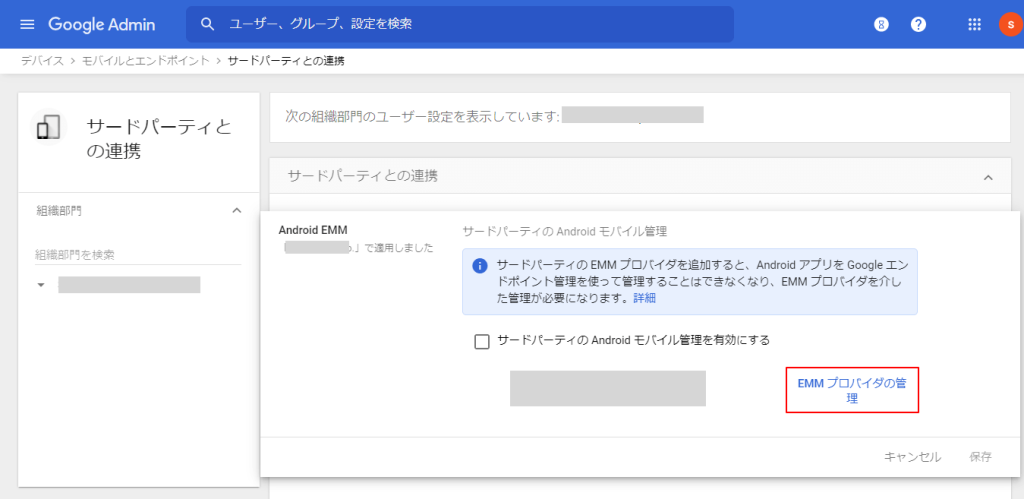Focus the 組織部門を検索 field

[x=138, y=255]
